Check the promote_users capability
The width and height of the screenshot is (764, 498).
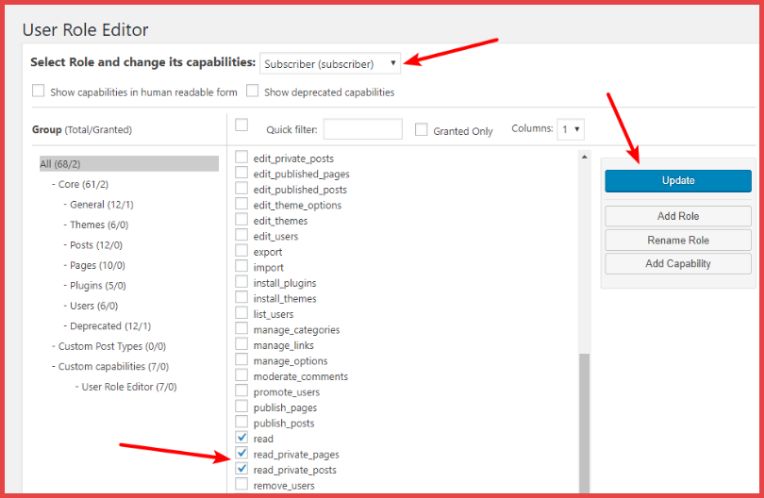241,391
